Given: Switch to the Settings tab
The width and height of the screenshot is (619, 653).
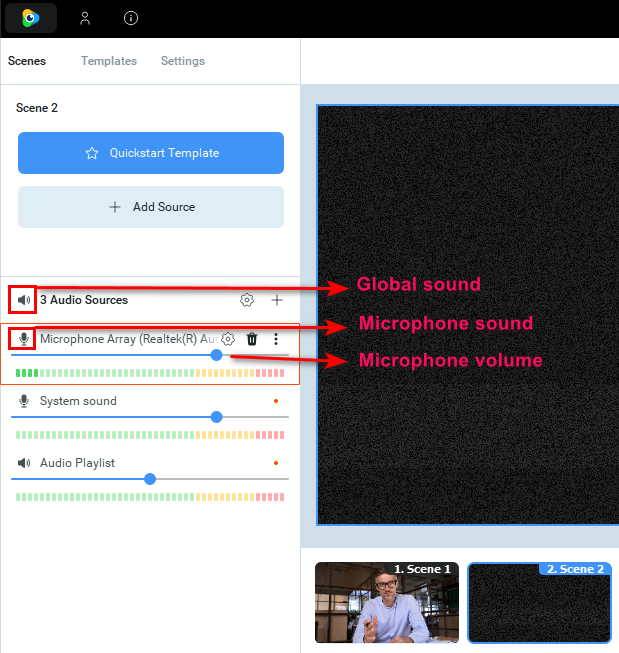Looking at the screenshot, I should pyautogui.click(x=182, y=61).
